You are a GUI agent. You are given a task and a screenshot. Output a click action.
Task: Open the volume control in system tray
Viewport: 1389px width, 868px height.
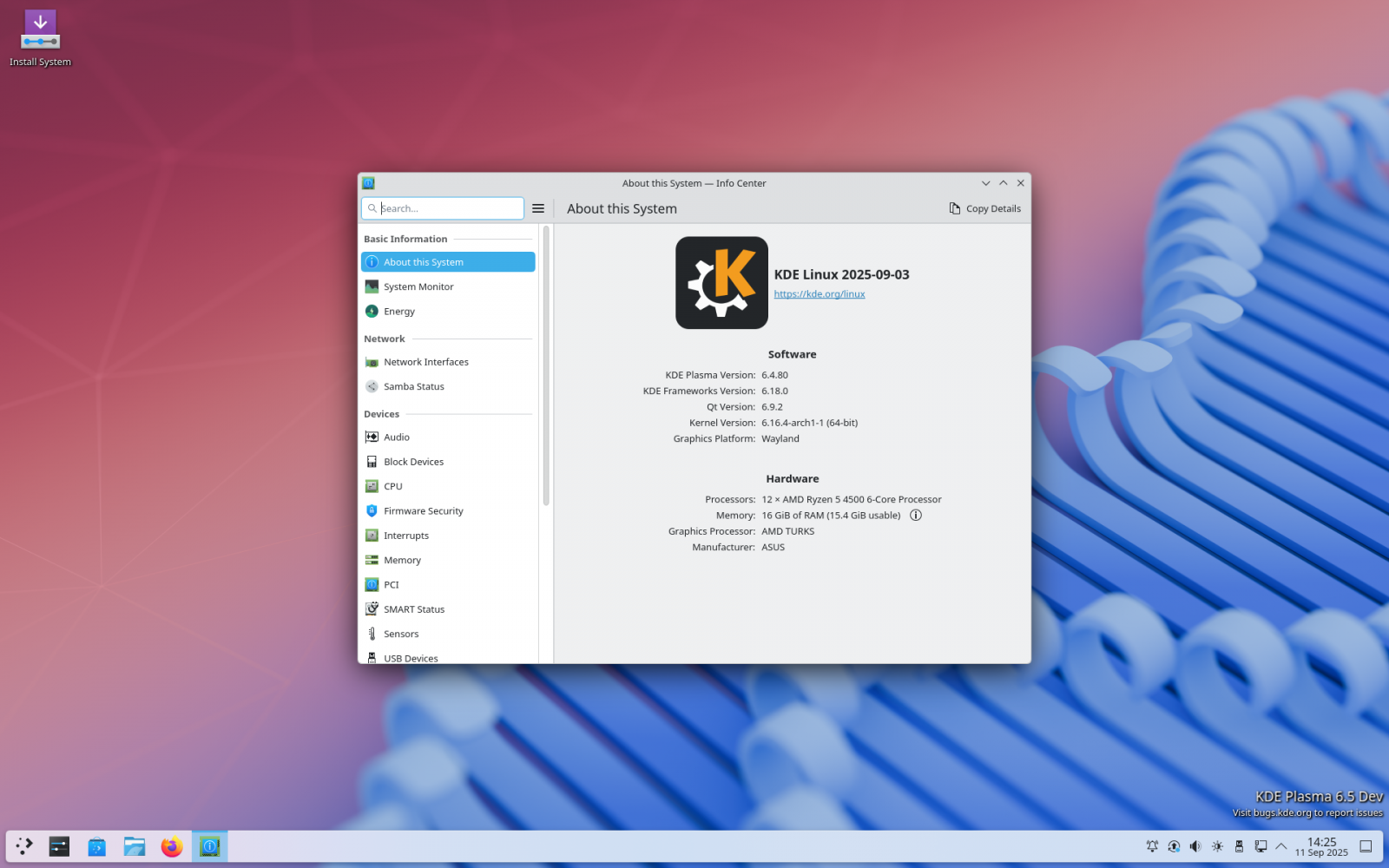tap(1195, 845)
